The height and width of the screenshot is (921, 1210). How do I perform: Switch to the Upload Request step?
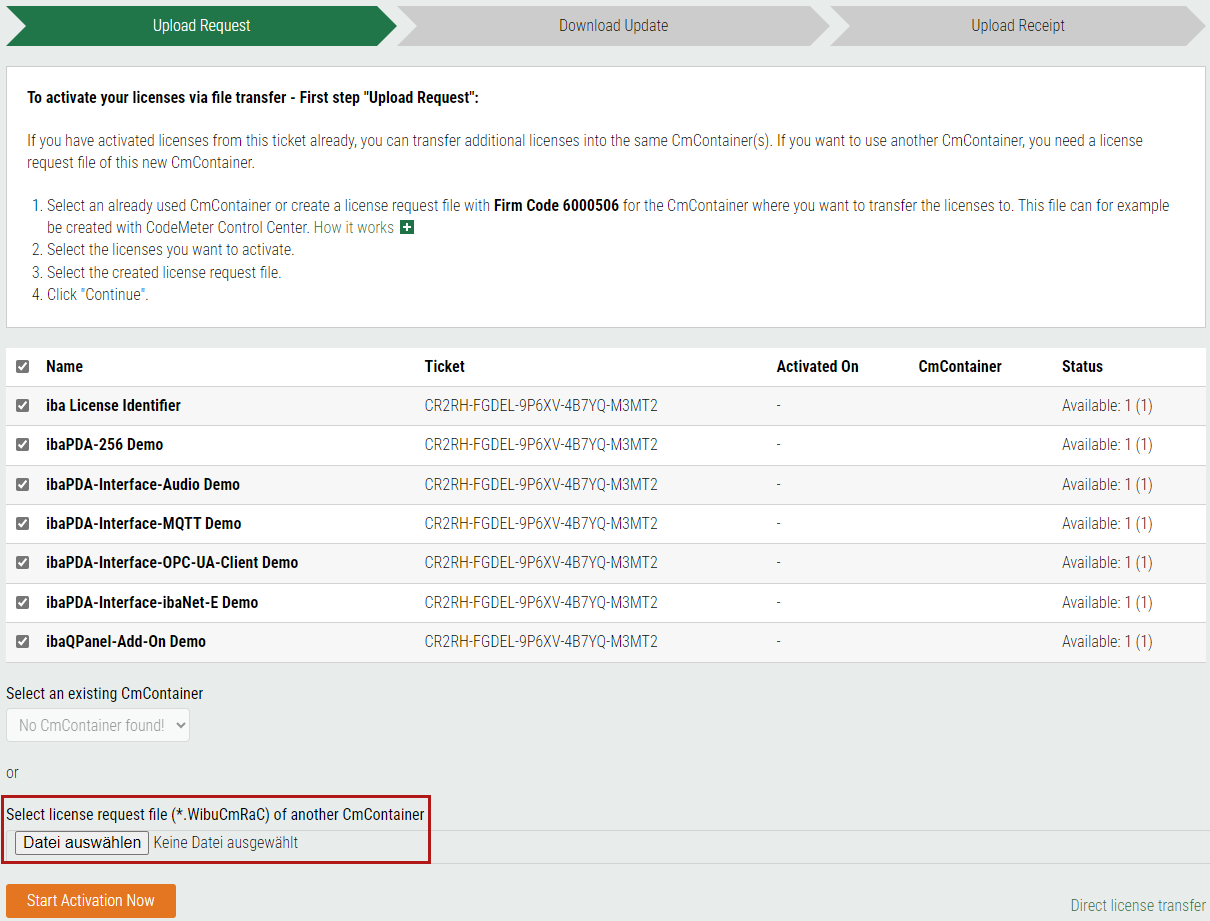[201, 26]
